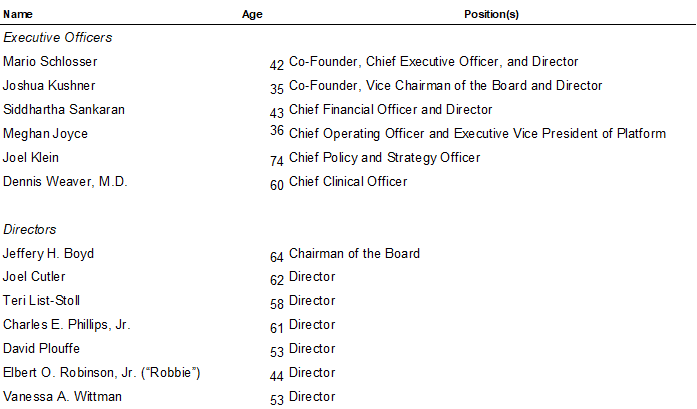Click the Age column header
Screen dimensions: 697x409
tap(252, 14)
